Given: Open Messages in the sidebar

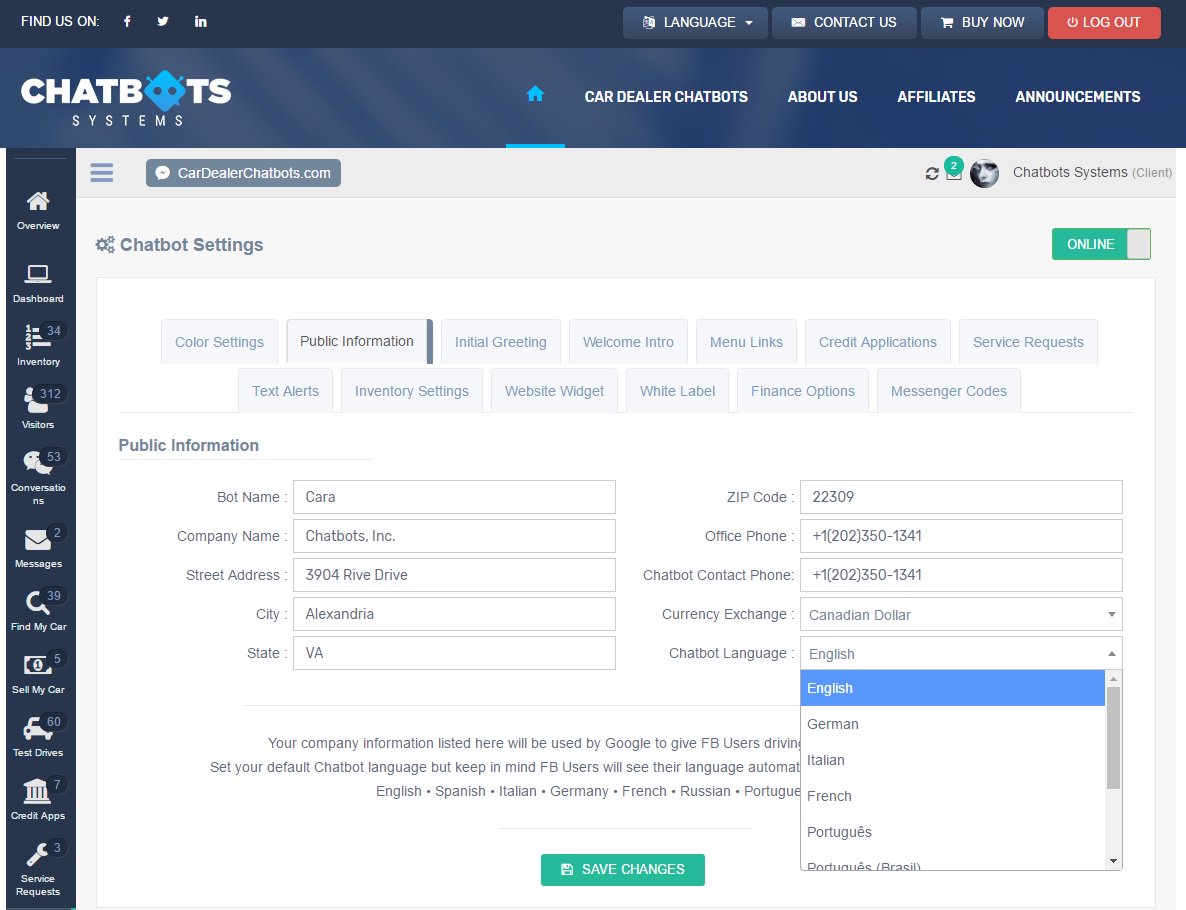Looking at the screenshot, I should click(x=38, y=548).
